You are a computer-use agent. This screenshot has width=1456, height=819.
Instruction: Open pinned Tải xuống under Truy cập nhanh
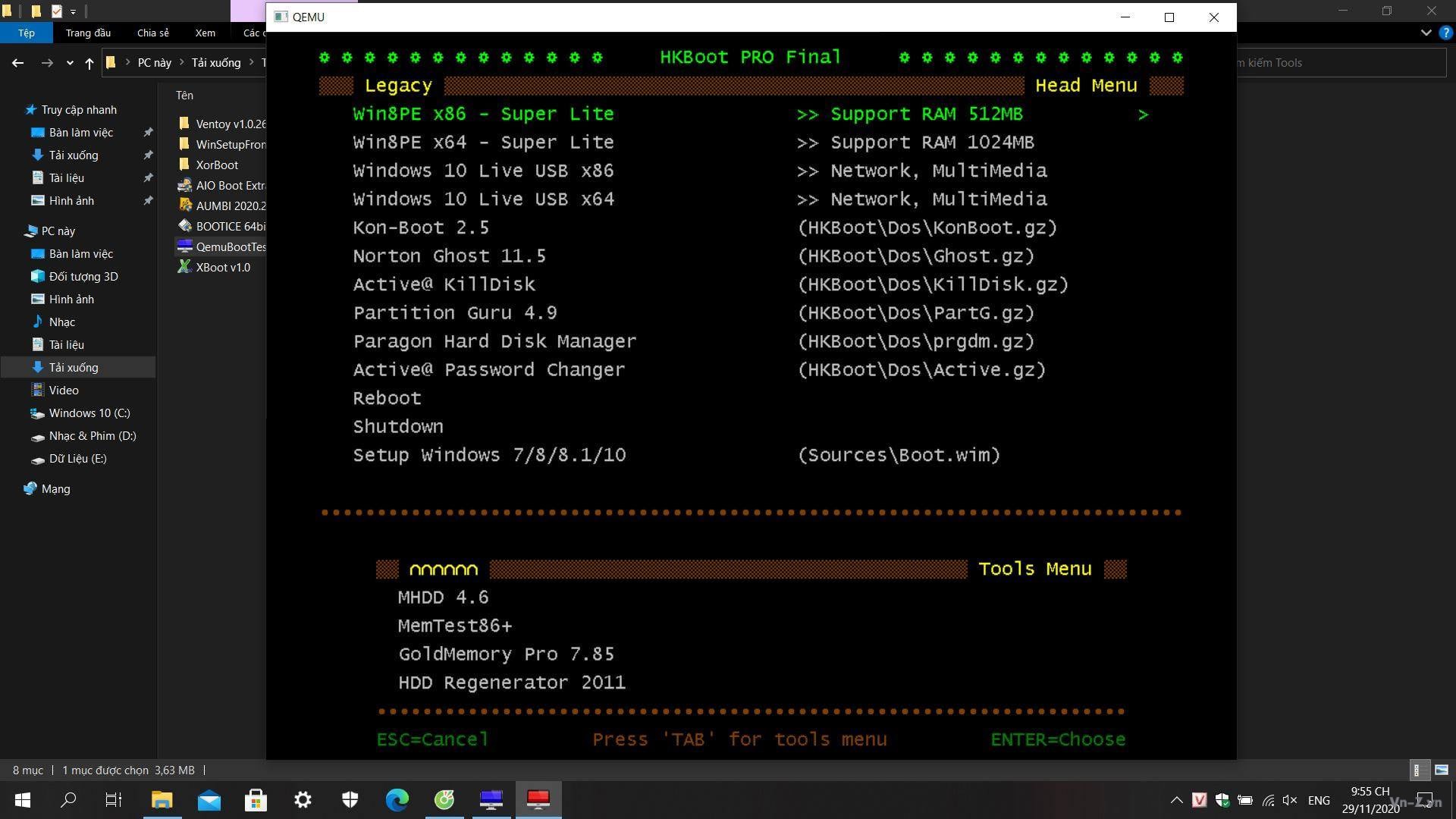(74, 155)
